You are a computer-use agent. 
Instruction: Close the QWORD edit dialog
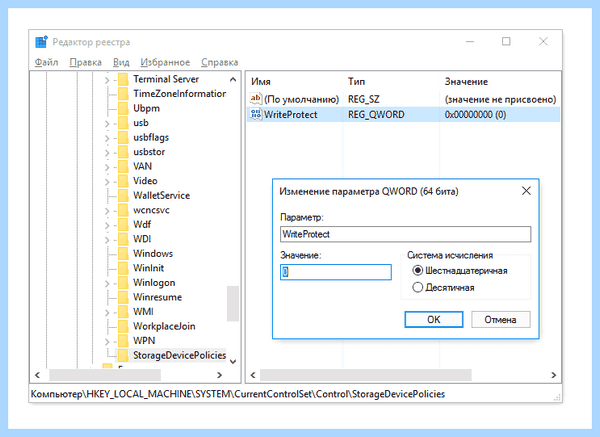point(527,191)
